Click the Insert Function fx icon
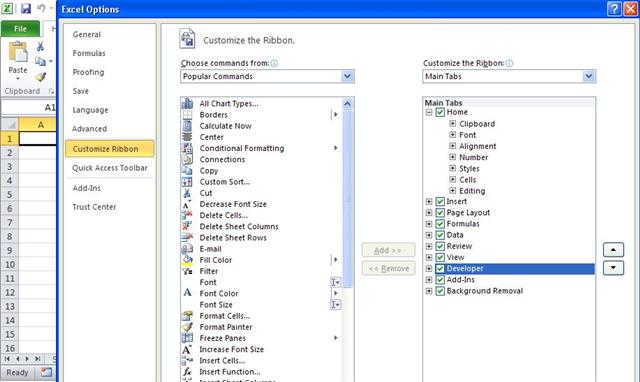Viewport: 640px width, 382px height. [187, 372]
